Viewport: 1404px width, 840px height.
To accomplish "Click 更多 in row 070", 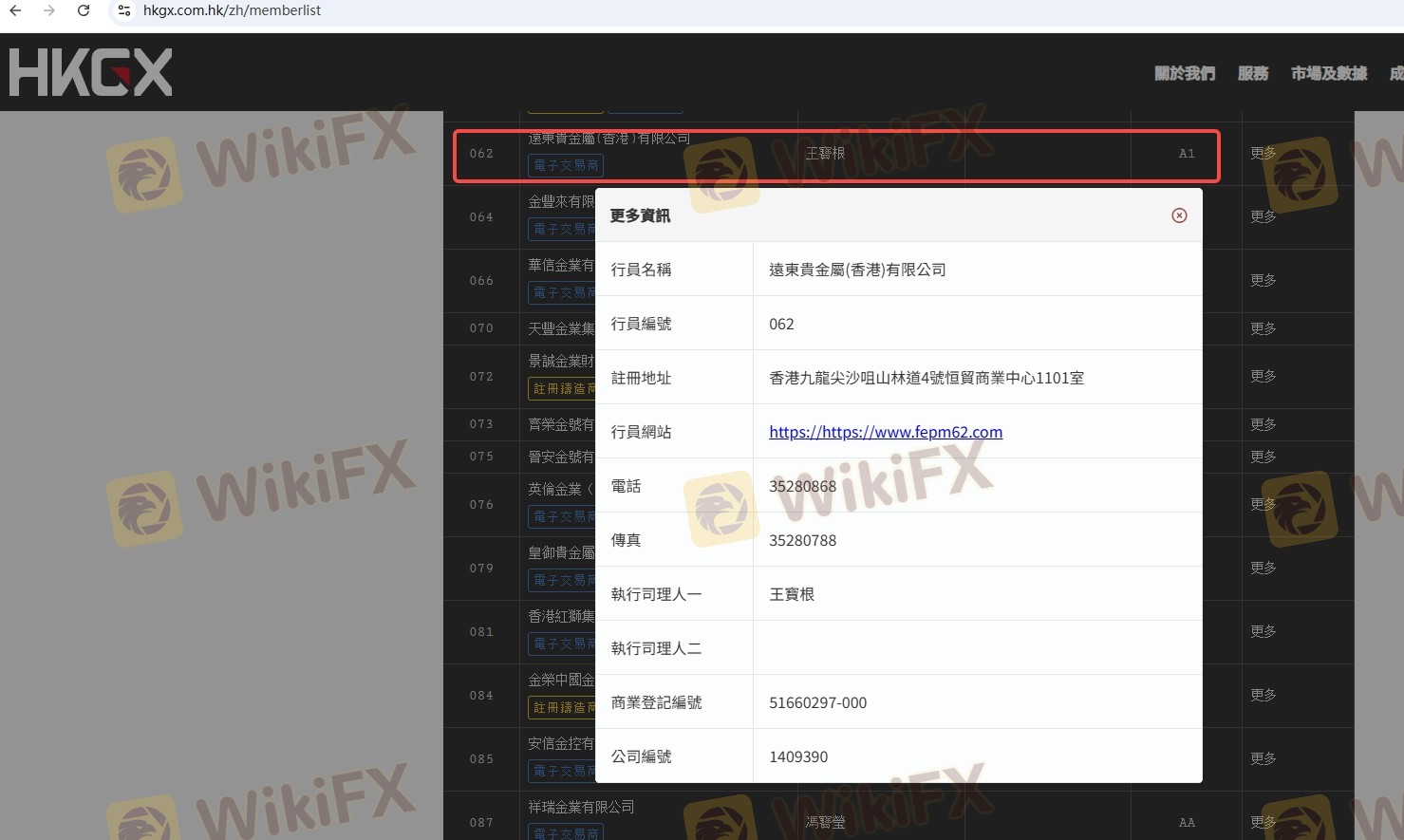I will click(x=1263, y=328).
